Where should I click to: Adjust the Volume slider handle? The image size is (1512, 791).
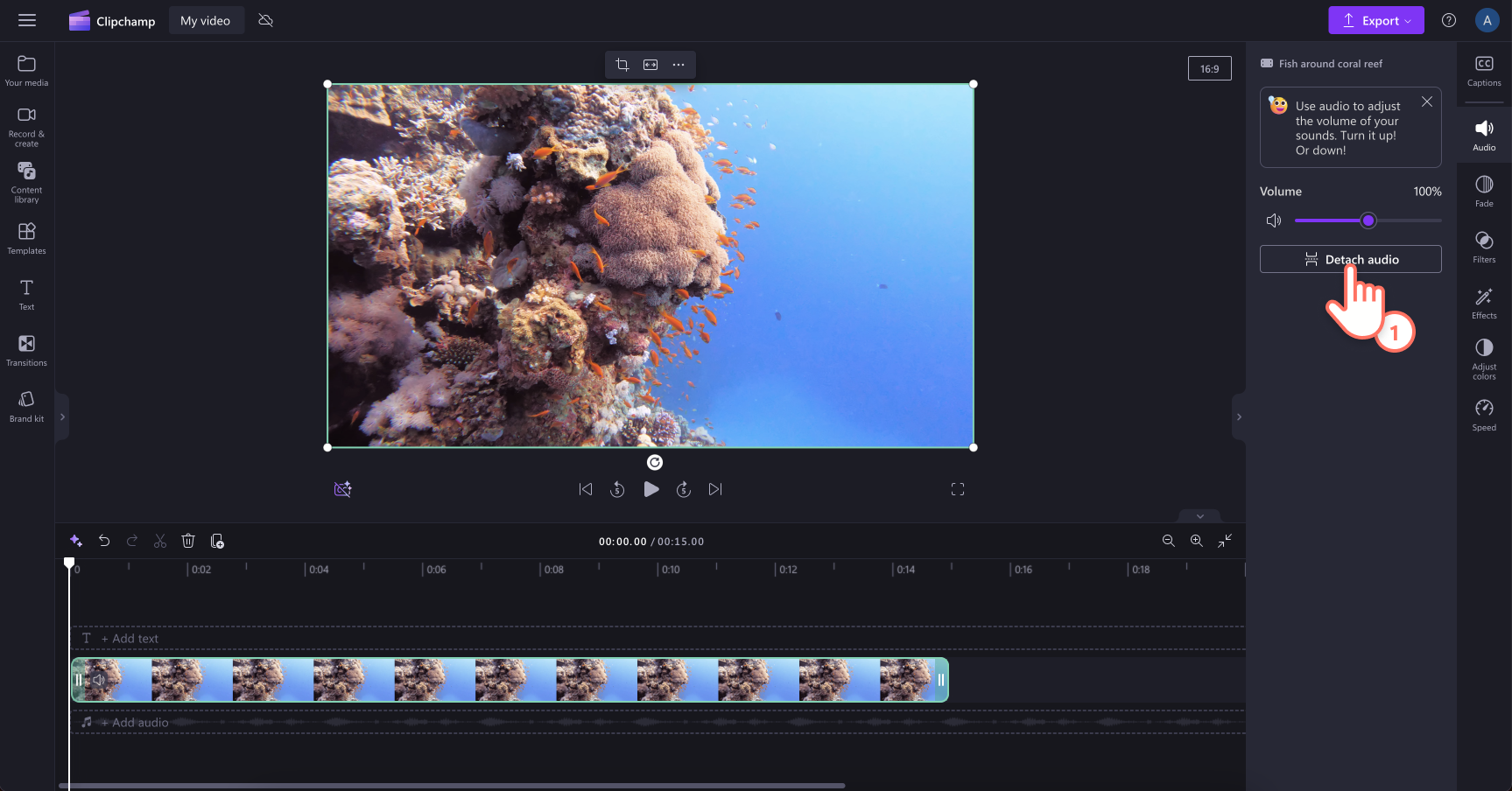[1368, 220]
